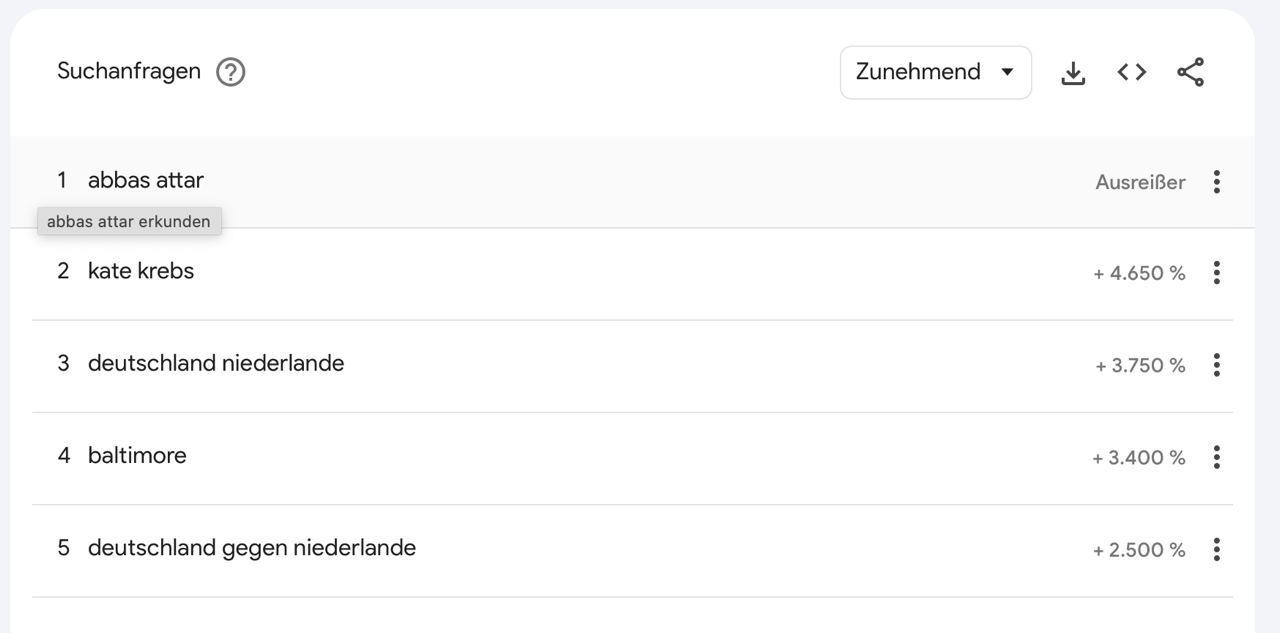
Task: Click the Suchanfragen heading
Action: 129,71
